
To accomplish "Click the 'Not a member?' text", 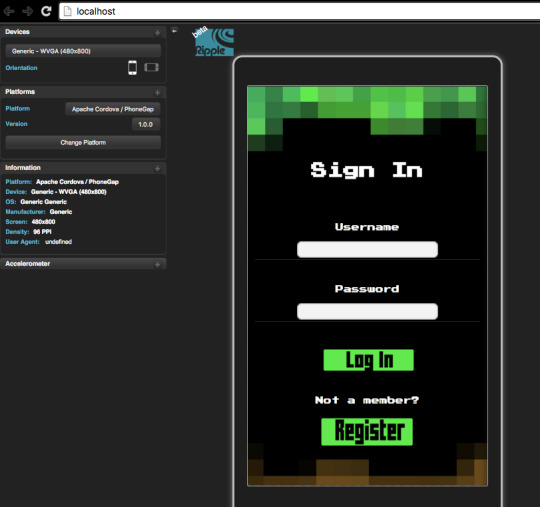I will [367, 400].
